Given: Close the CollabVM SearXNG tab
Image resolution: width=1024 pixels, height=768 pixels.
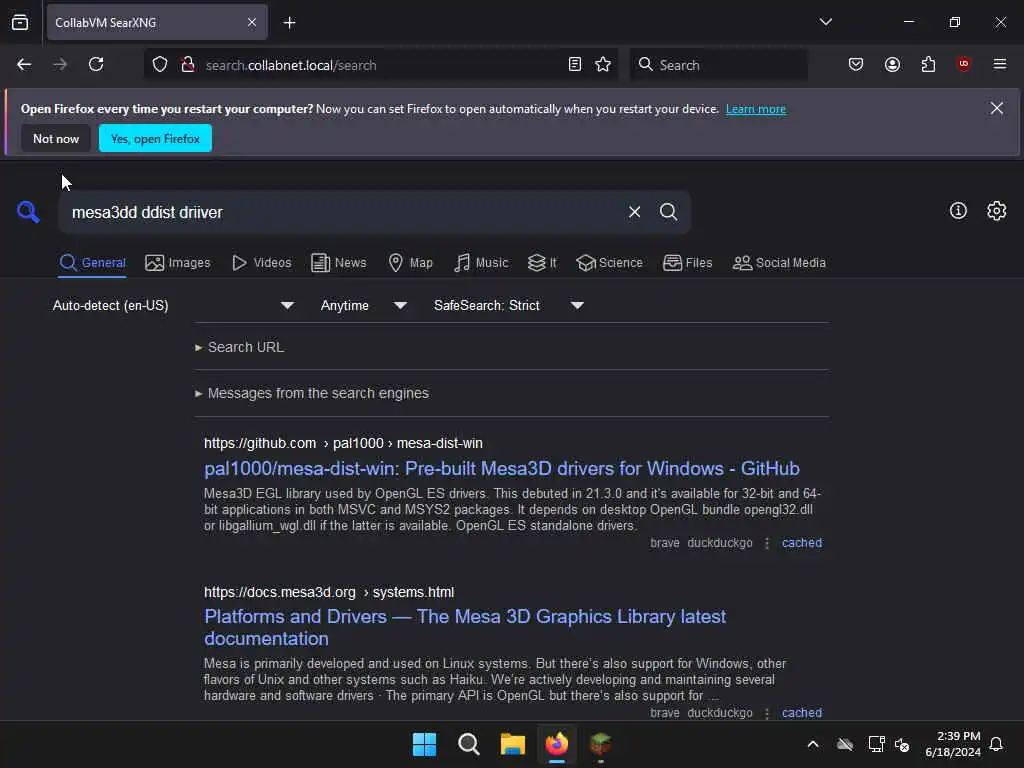Looking at the screenshot, I should [251, 22].
